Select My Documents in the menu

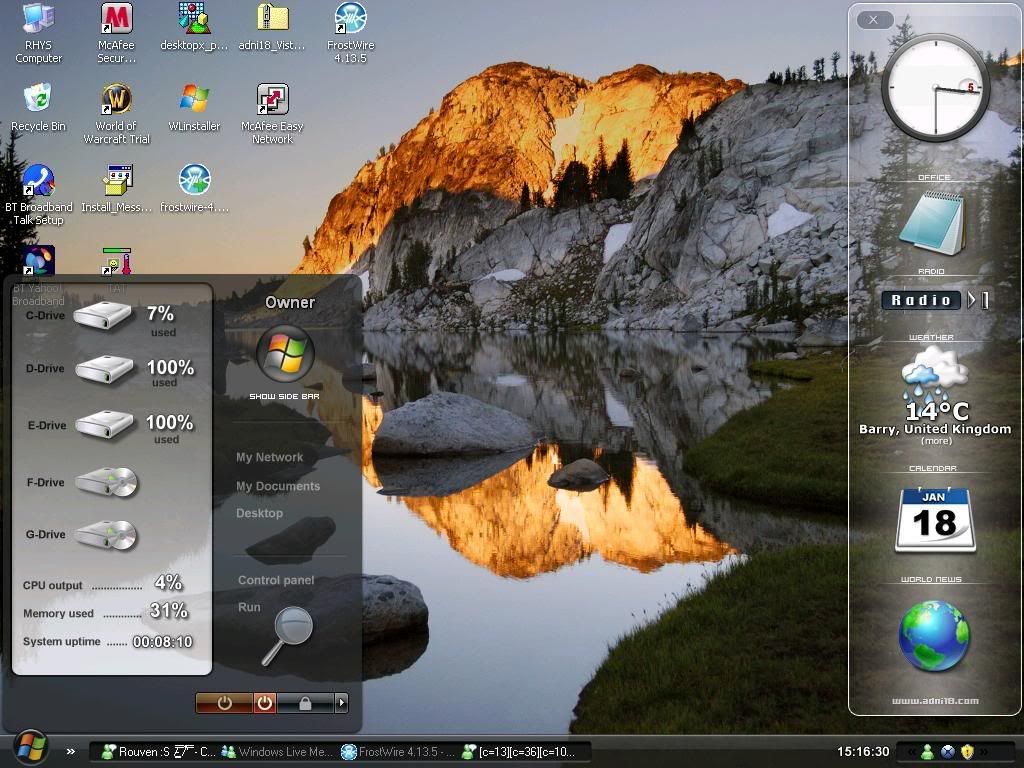(x=278, y=486)
